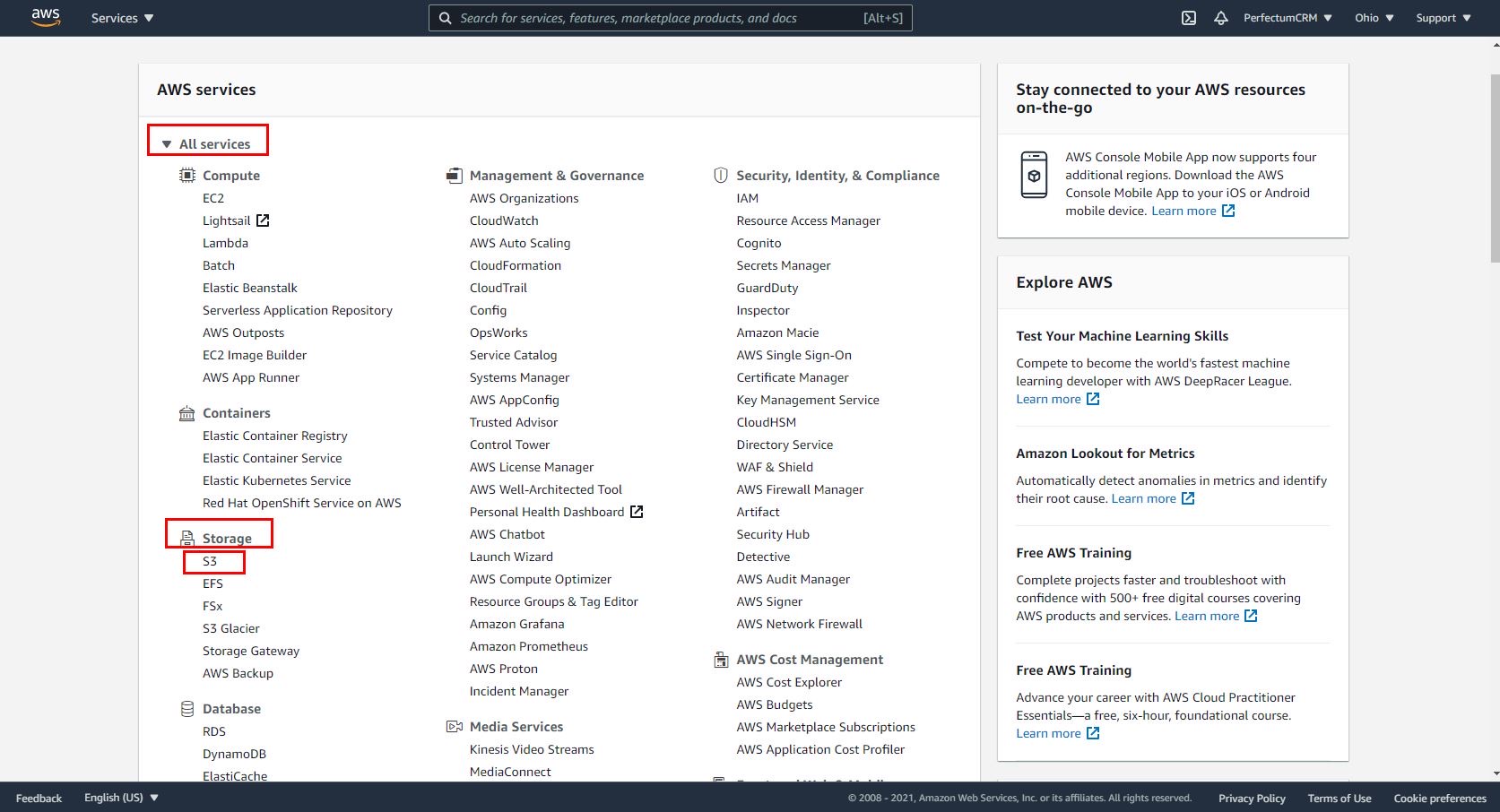Open AWS Budgets service
The image size is (1500, 812).
[775, 704]
